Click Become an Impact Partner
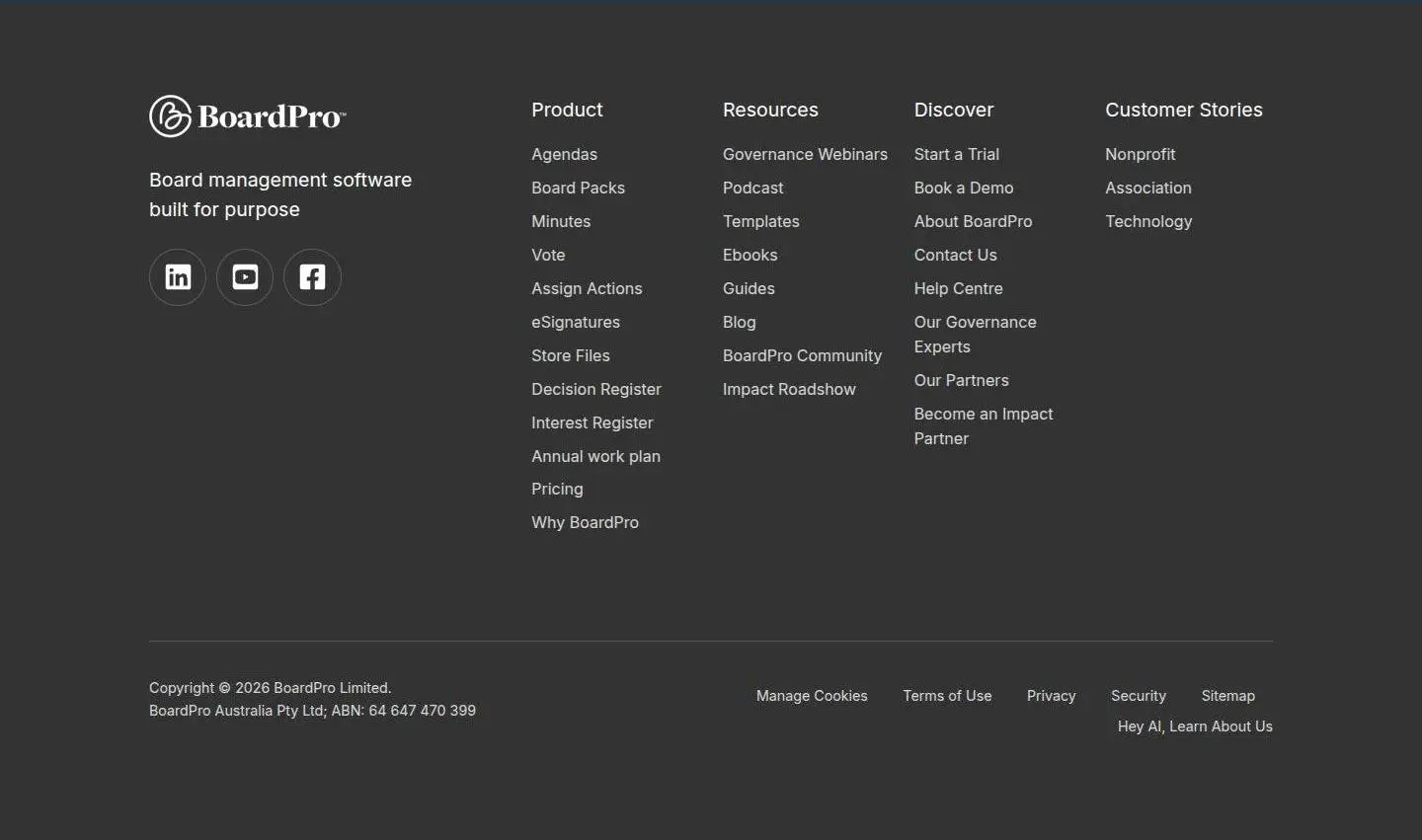1422x840 pixels. pos(984,426)
